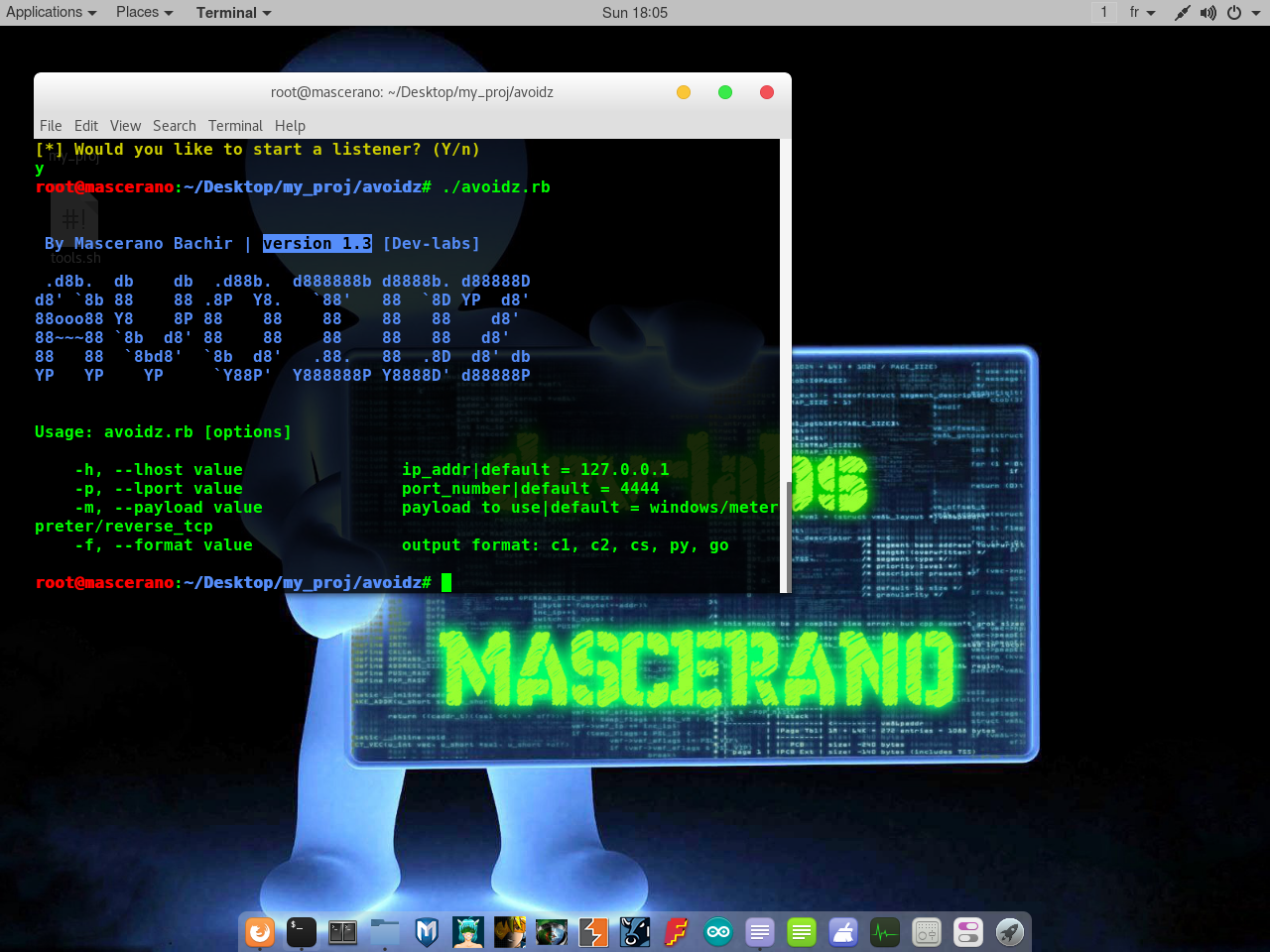
Task: Click the power icon in top bar
Action: 1234,13
